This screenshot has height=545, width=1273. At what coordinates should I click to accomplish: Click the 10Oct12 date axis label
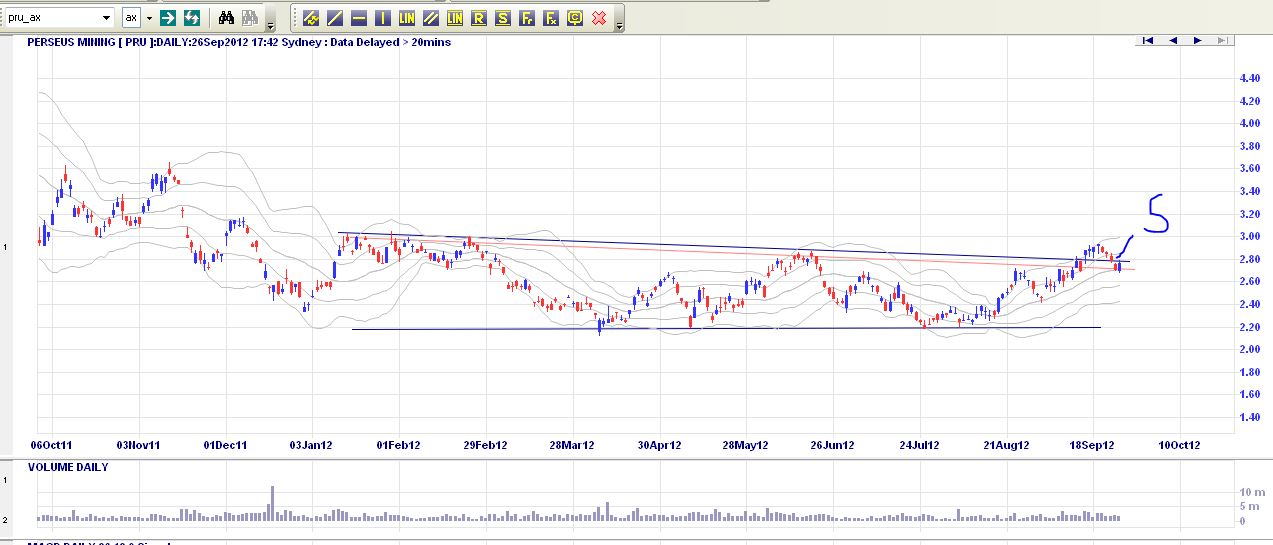point(1178,444)
